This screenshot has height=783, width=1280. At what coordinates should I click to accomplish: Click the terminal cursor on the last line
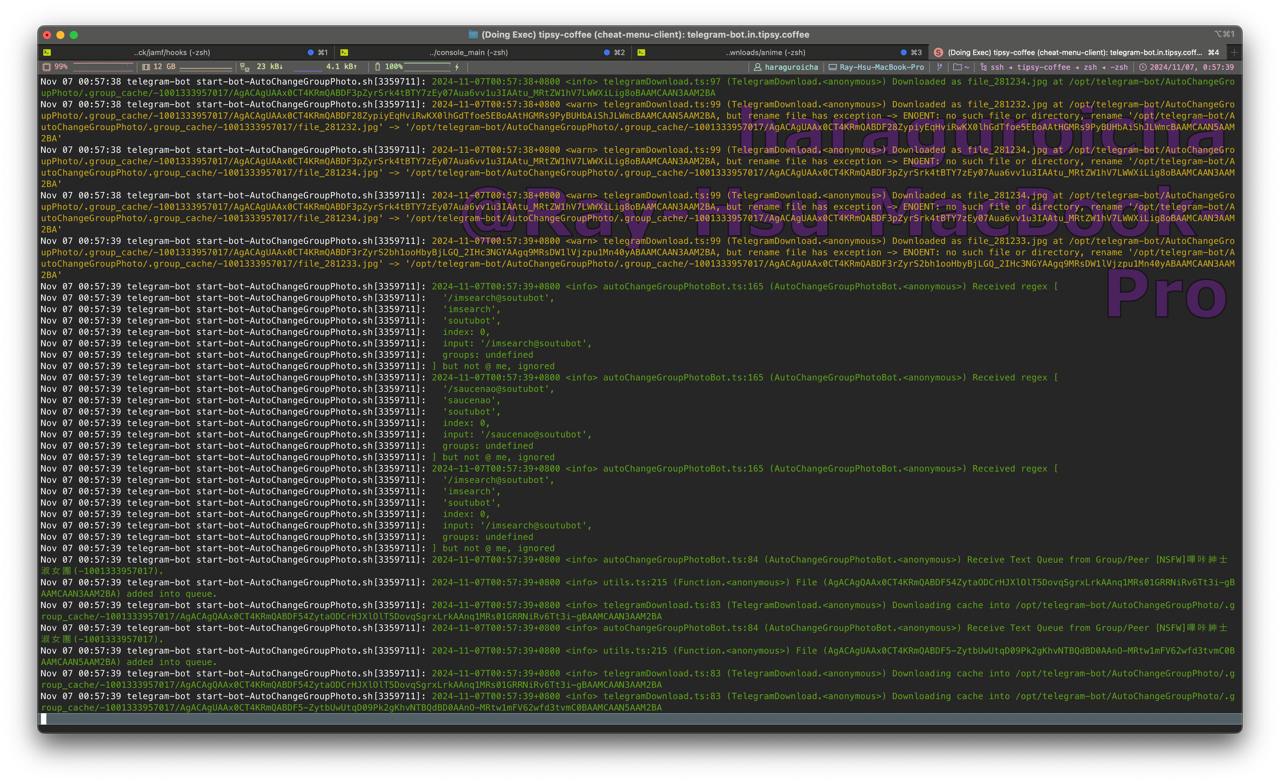click(43, 718)
